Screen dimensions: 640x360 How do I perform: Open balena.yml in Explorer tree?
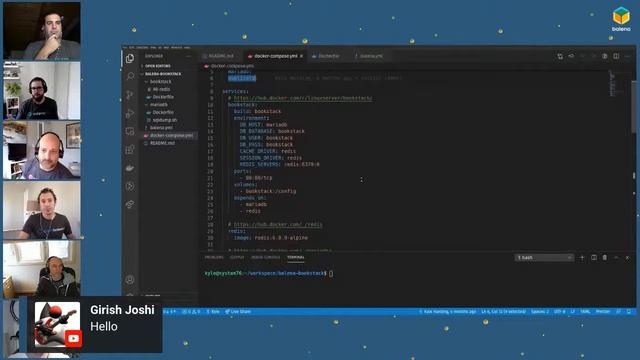tap(169, 128)
